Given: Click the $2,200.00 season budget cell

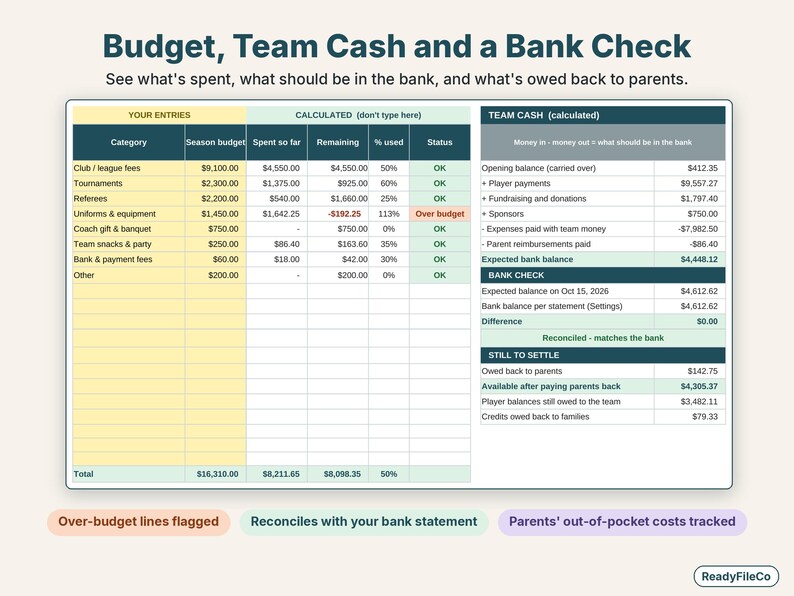Looking at the screenshot, I should tap(216, 198).
